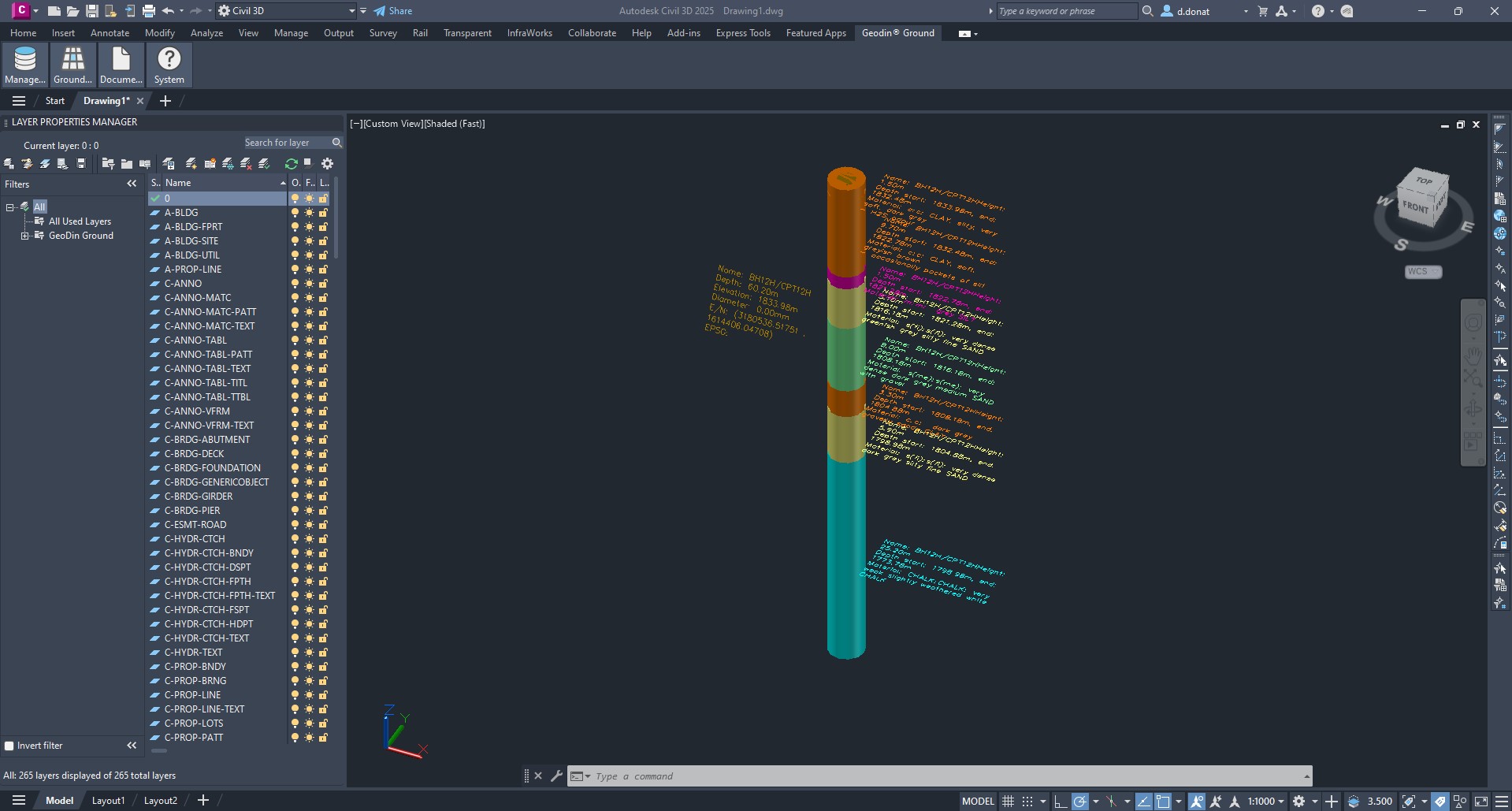The height and width of the screenshot is (811, 1512).
Task: Click the customization wrench in the command line
Action: pyautogui.click(x=556, y=776)
